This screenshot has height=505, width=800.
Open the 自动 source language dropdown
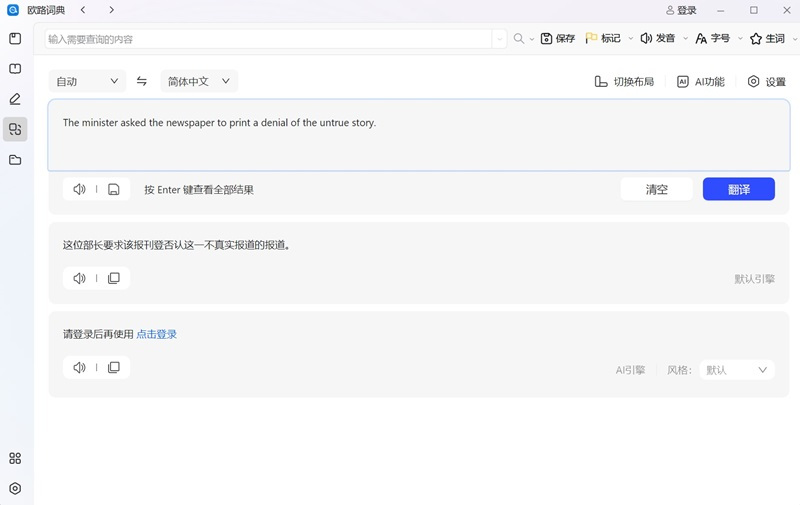(x=87, y=81)
